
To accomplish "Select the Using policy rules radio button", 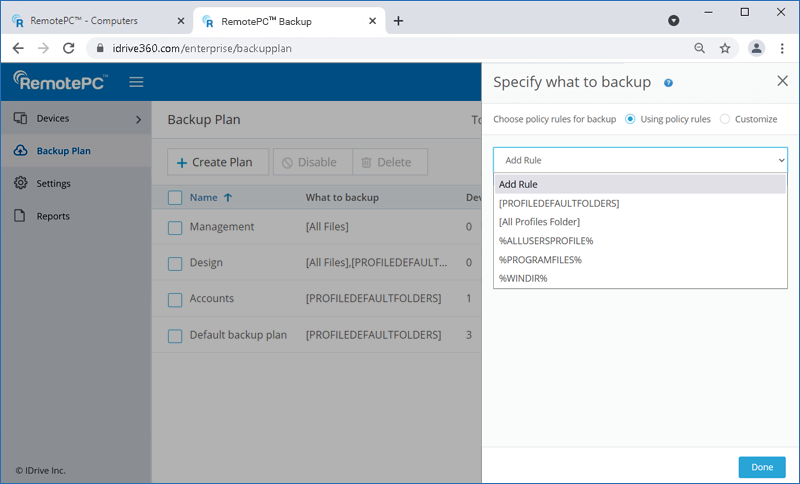I will tap(630, 119).
